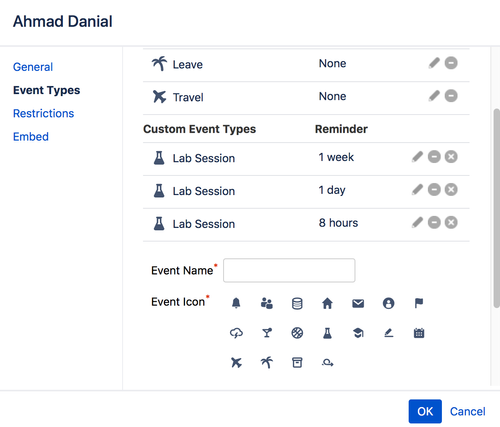This screenshot has width=500, height=427.
Task: Click the '1 day' reminder value
Action: coord(332,190)
